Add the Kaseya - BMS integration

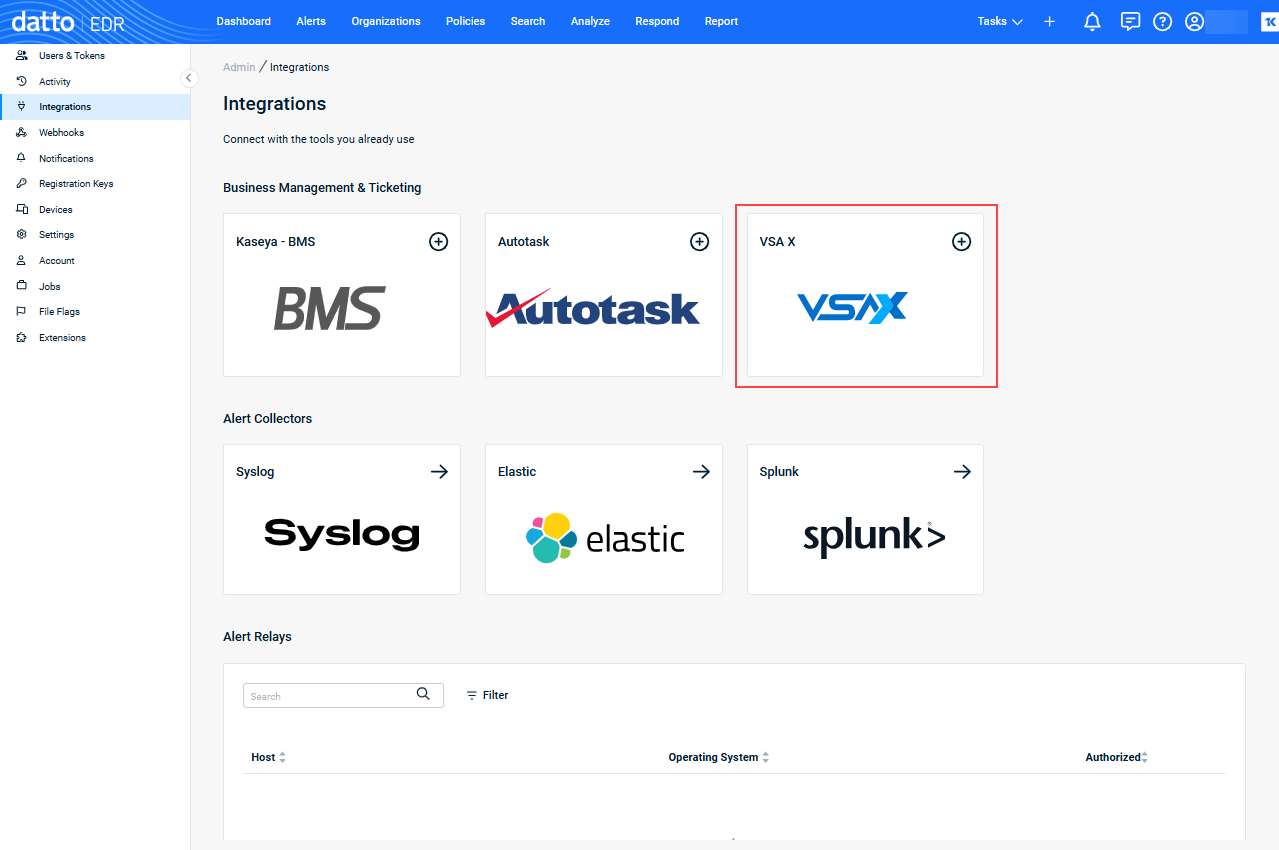(x=438, y=241)
